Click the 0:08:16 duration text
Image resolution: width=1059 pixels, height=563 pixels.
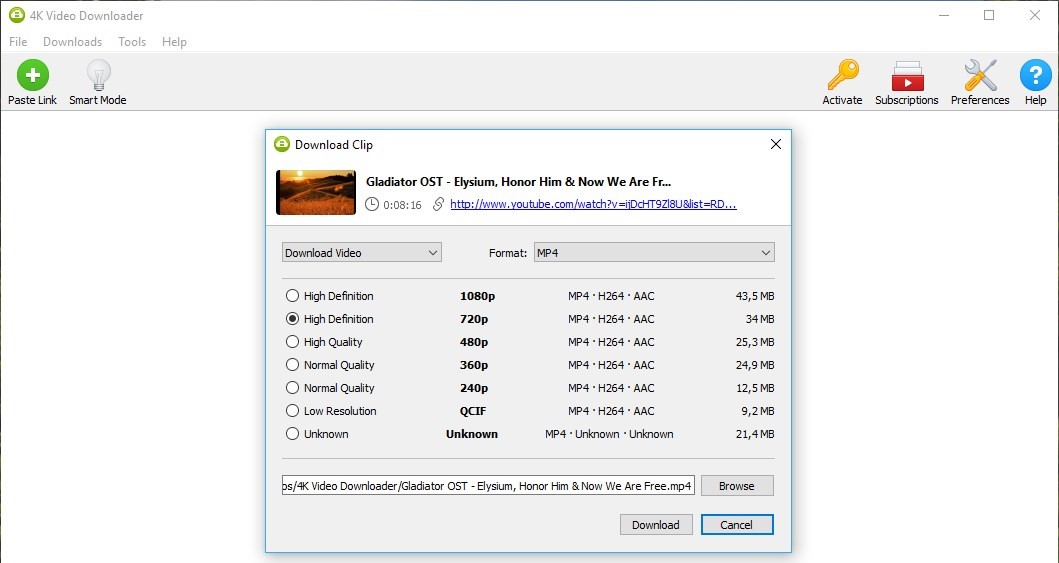402,205
